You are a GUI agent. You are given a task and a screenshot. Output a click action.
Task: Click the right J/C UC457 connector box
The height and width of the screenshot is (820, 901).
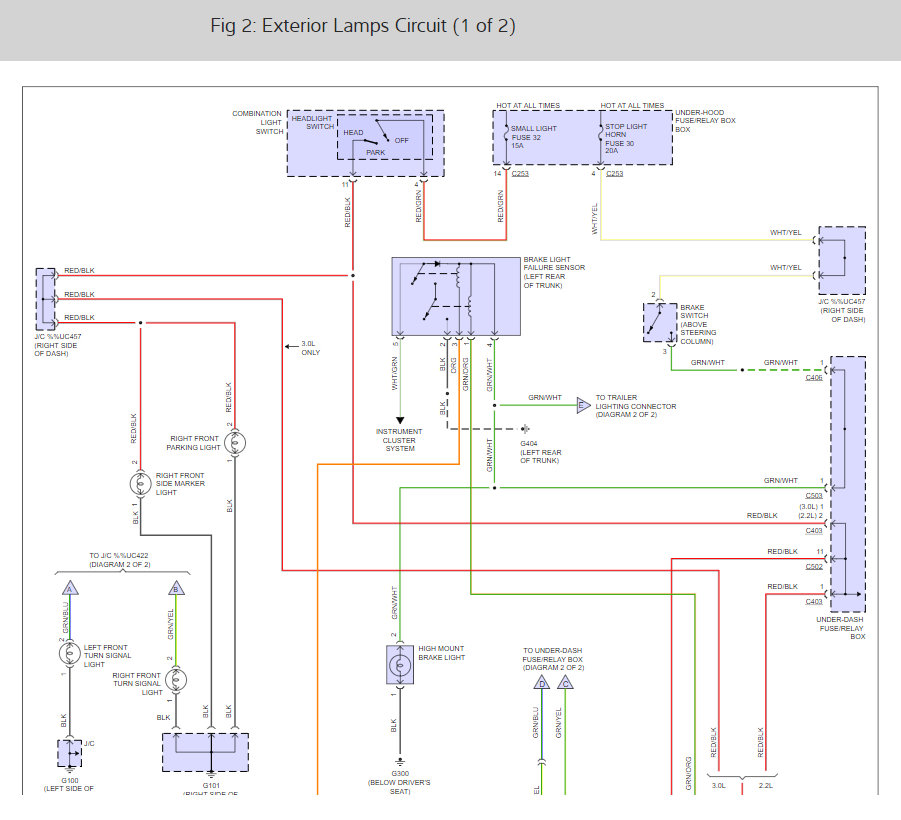click(842, 261)
